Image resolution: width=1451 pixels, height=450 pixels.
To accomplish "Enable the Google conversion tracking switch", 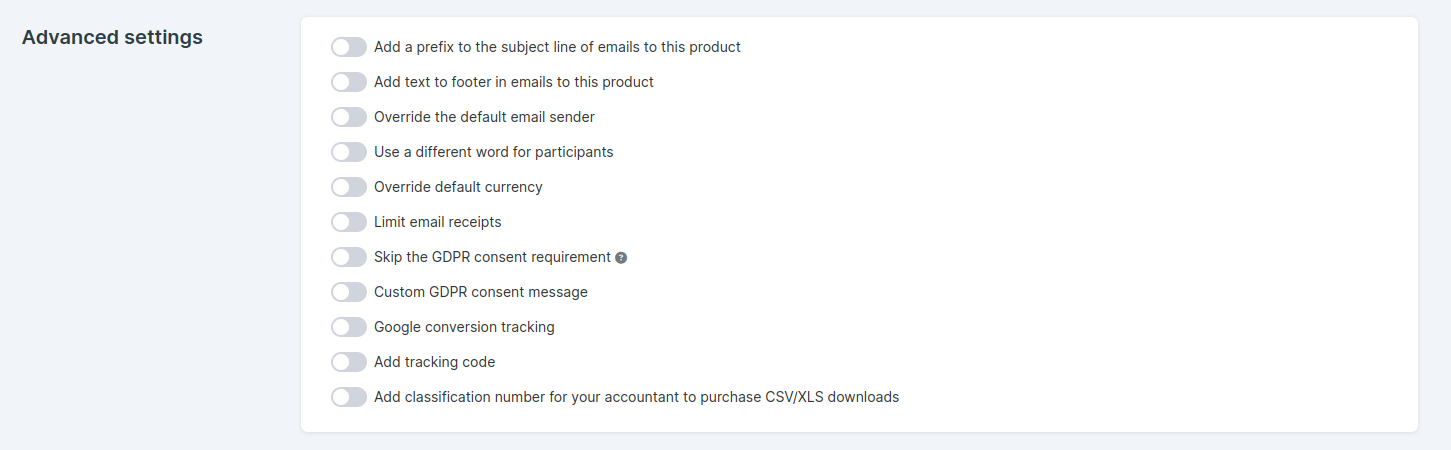I will point(349,327).
